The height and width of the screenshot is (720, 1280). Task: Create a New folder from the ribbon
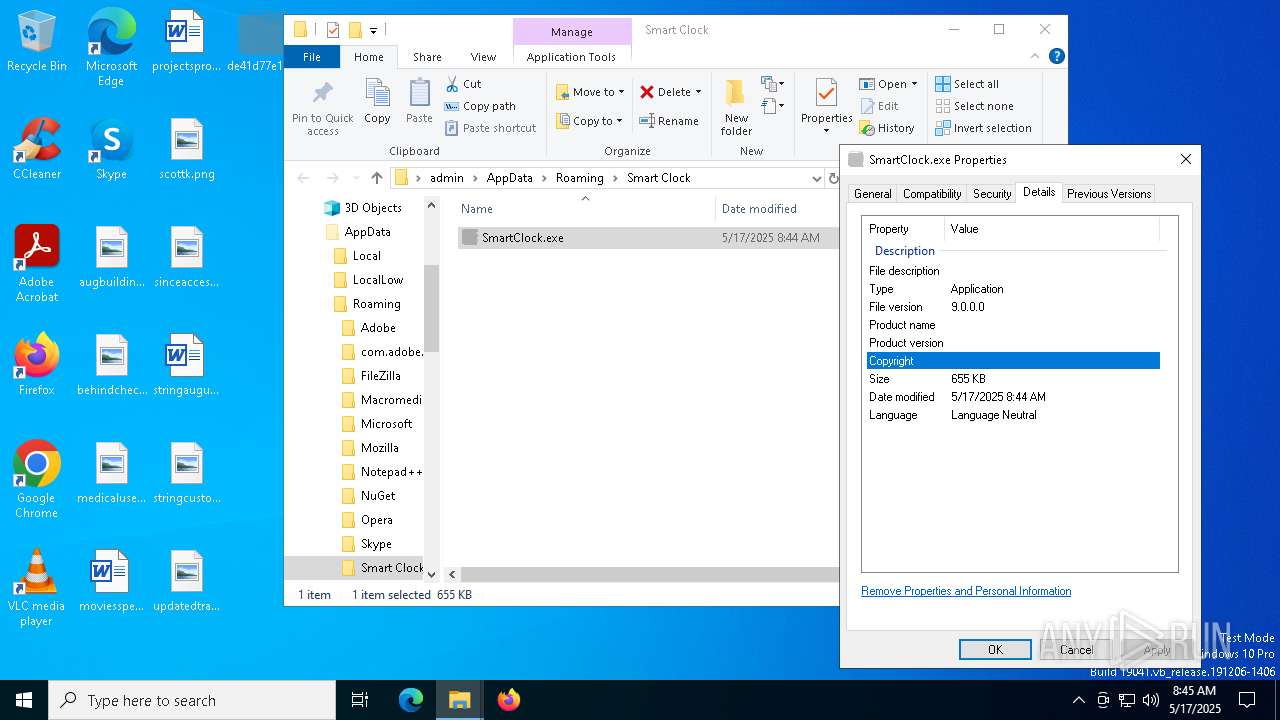pyautogui.click(x=736, y=107)
